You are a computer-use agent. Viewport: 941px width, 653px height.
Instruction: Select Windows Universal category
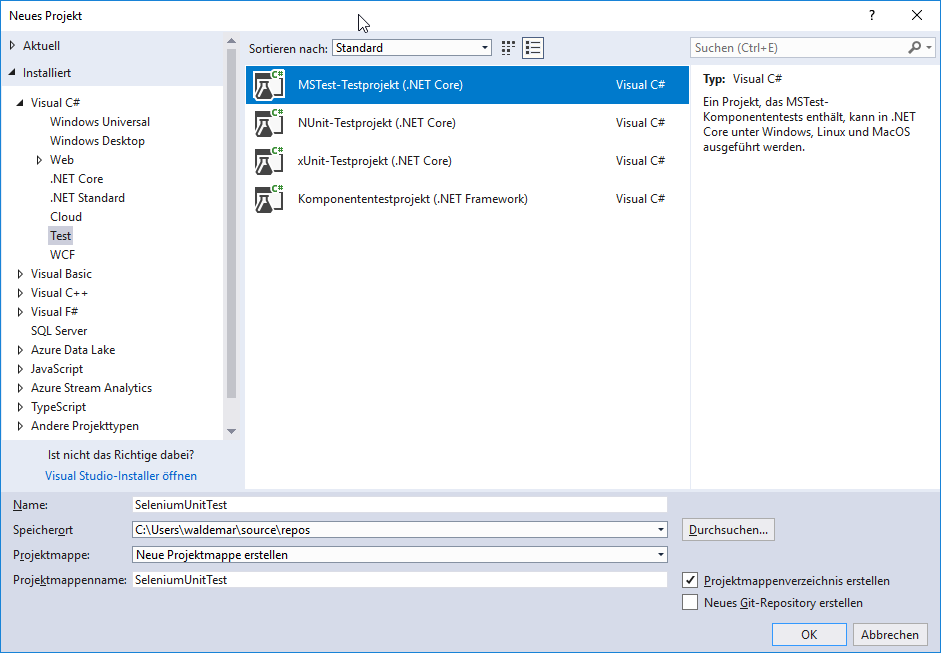click(100, 122)
